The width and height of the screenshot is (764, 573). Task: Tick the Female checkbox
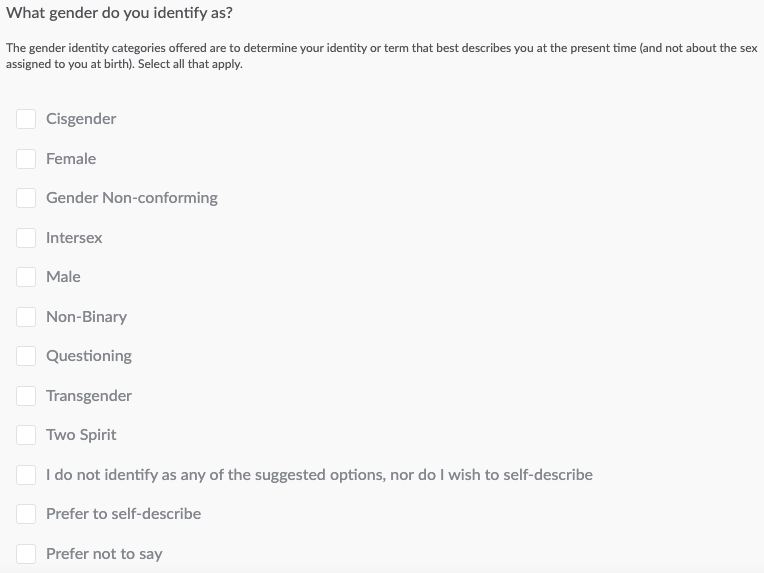[26, 159]
